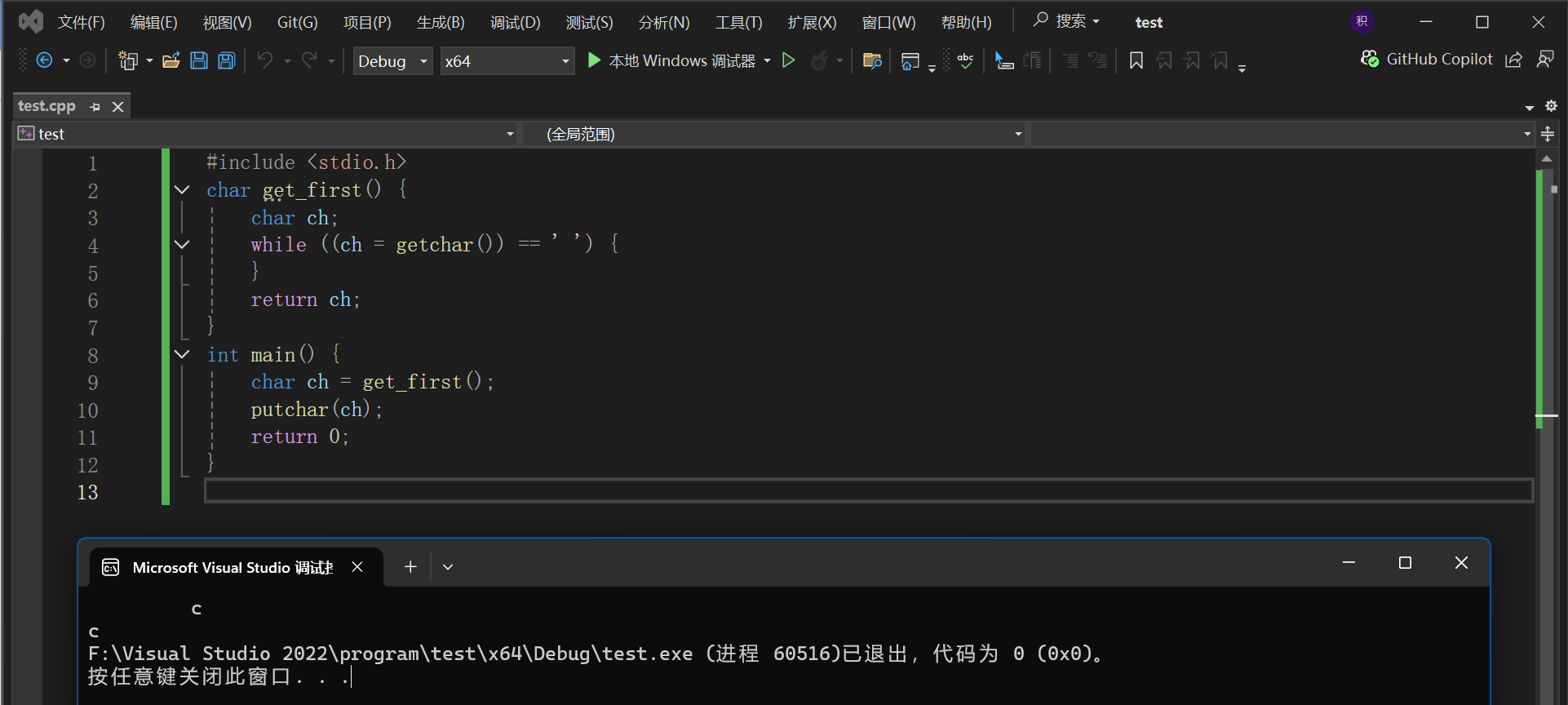1568x705 pixels.
Task: Click on code line 'return ch;'
Action: [305, 299]
